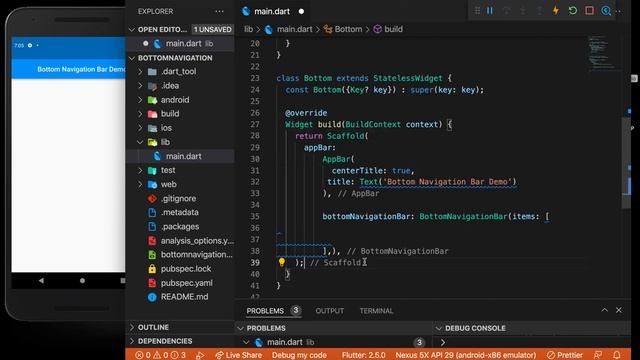
Task: Select Nexus 5X API 29 device in status bar
Action: pos(465,355)
